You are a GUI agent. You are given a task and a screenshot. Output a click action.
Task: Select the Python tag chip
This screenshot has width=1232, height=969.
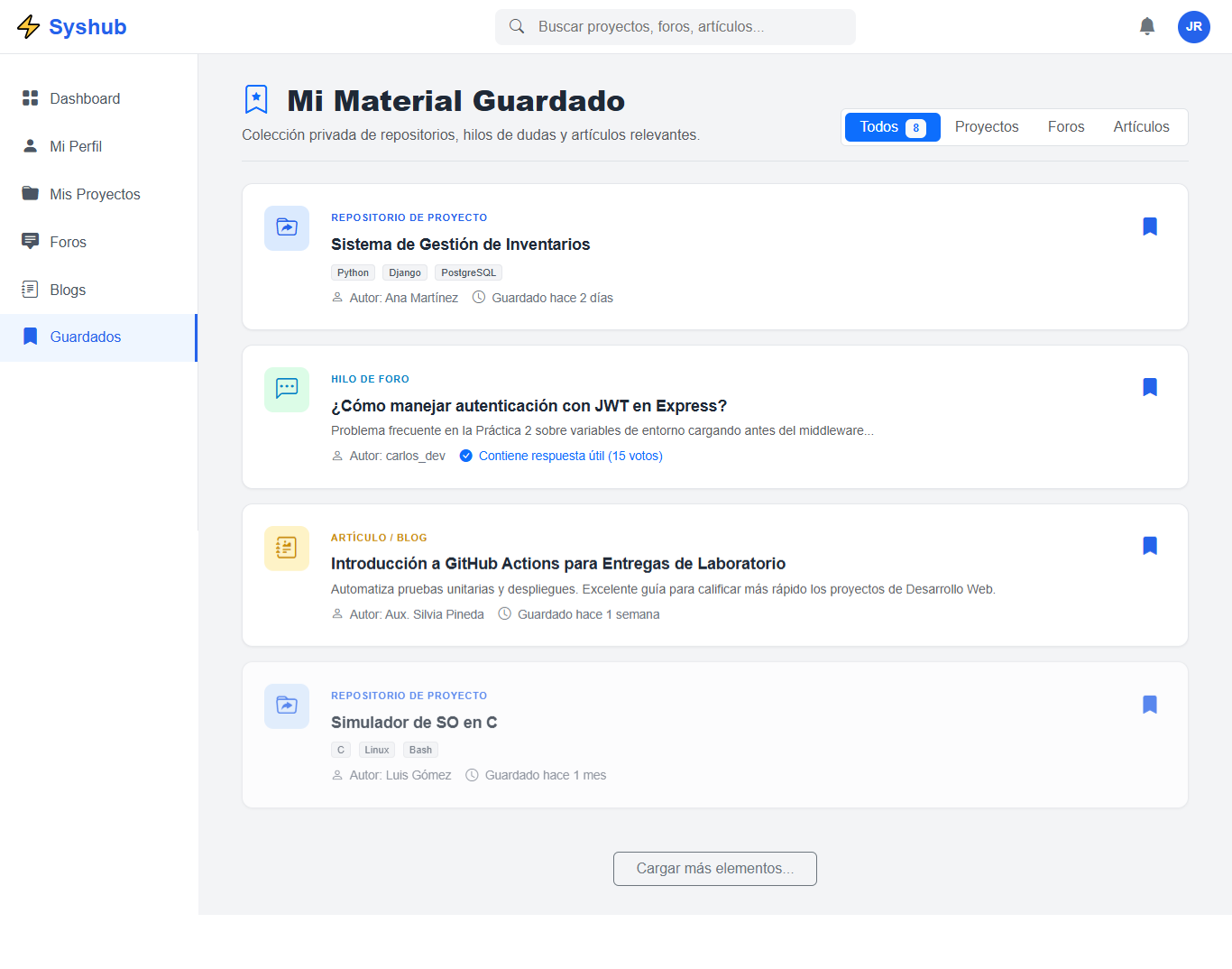(x=353, y=272)
